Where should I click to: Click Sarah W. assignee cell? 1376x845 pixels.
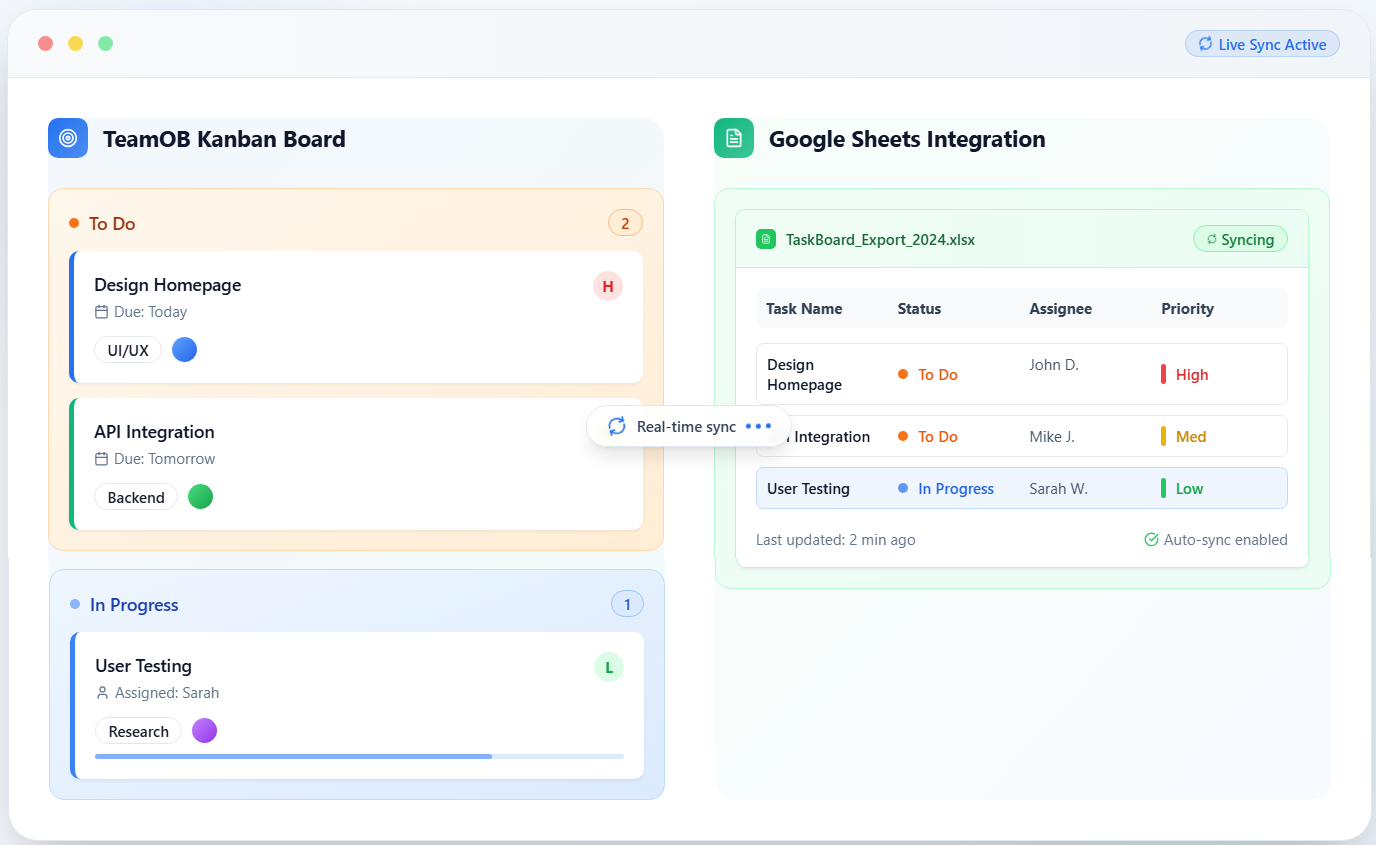point(1058,488)
